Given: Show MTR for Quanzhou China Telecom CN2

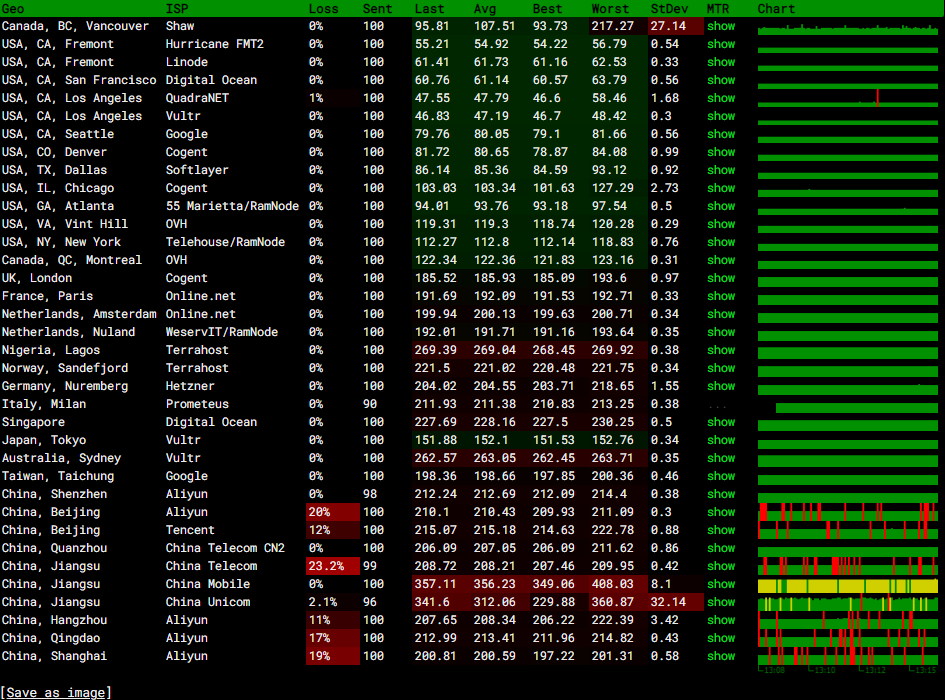Looking at the screenshot, I should coord(721,548).
